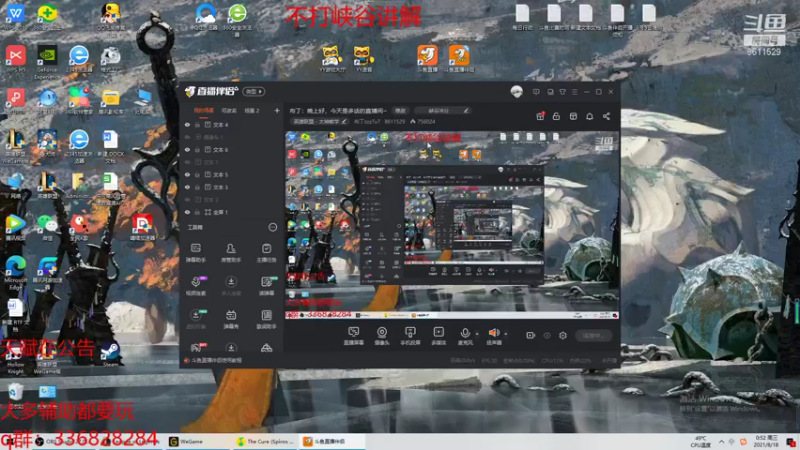Image resolution: width=800 pixels, height=450 pixels.
Task: Toggle visibility of 文本 4 source
Action: click(187, 124)
